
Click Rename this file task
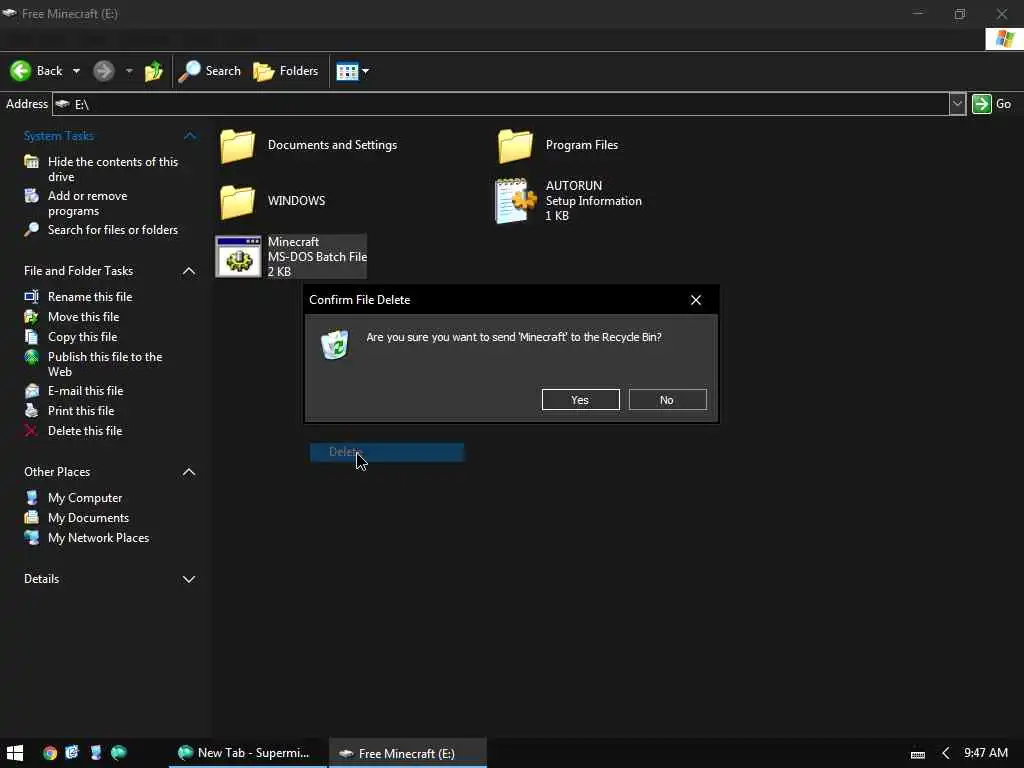(x=90, y=296)
